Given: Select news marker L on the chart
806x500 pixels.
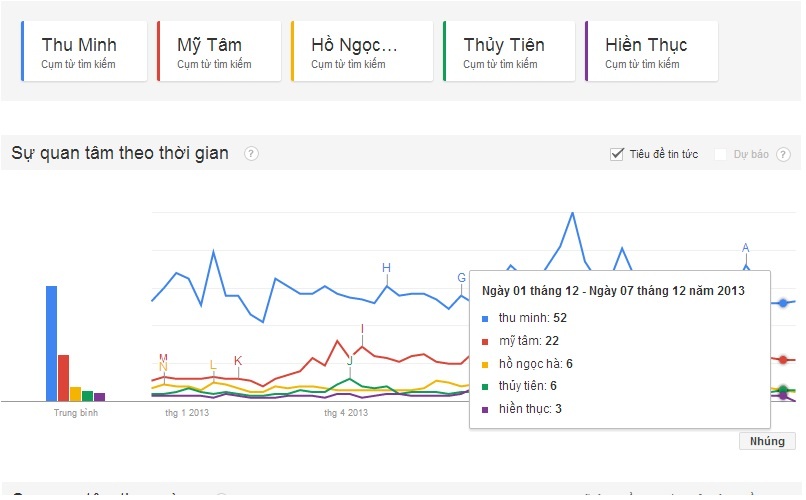Looking at the screenshot, I should [213, 365].
